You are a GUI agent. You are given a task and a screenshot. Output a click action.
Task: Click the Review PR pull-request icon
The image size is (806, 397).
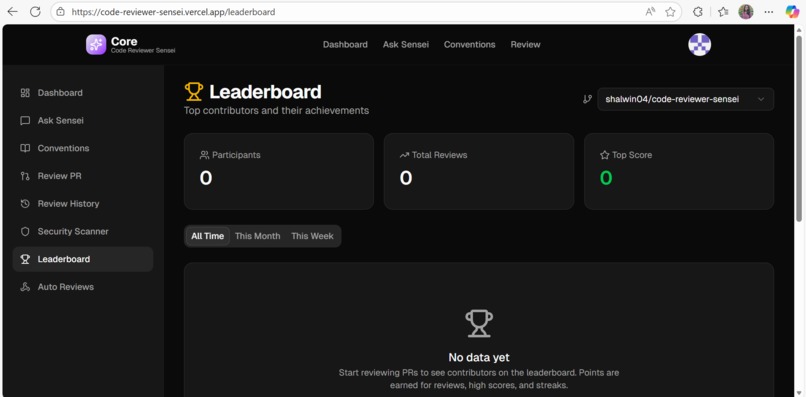point(25,176)
